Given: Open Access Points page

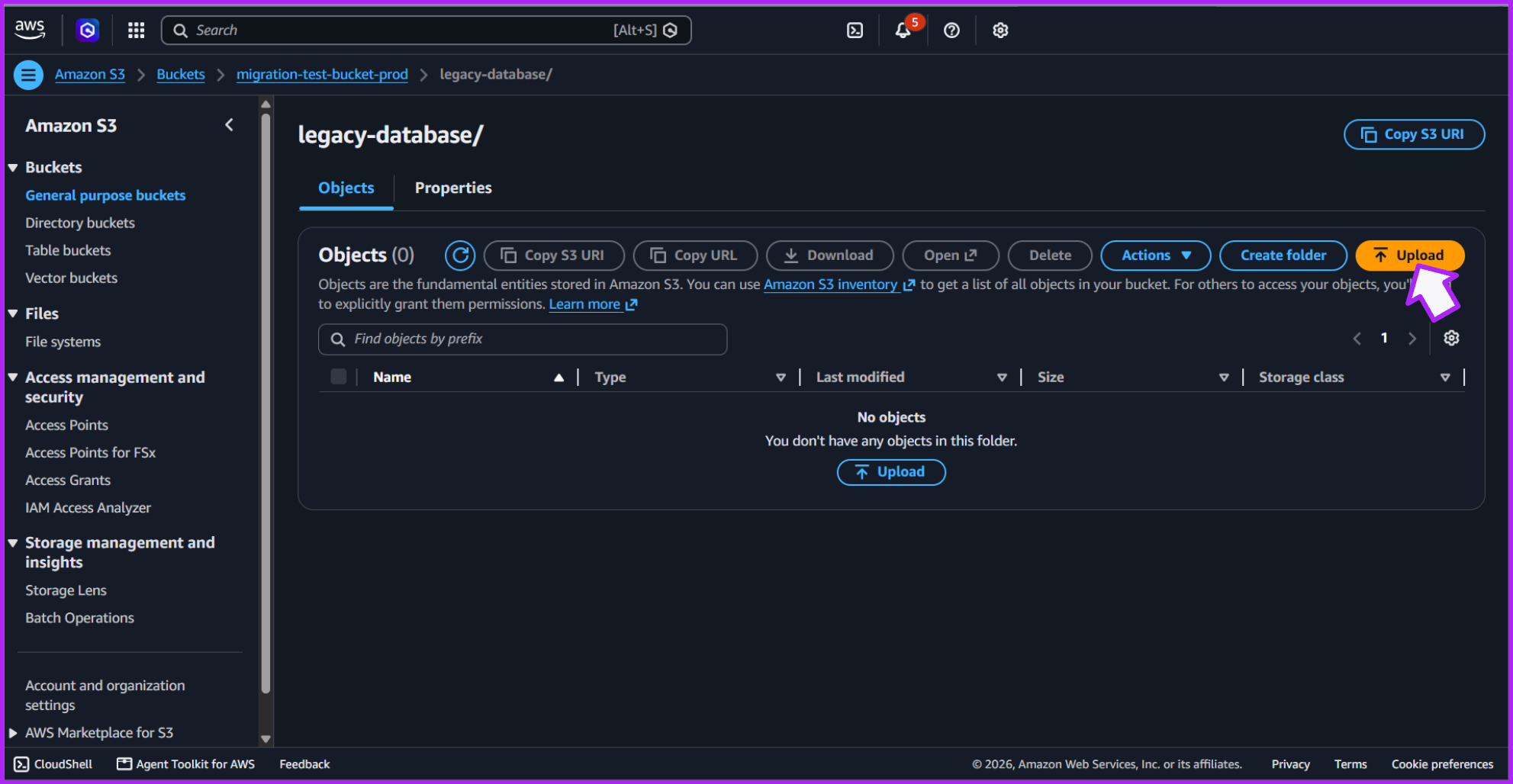Looking at the screenshot, I should click(x=67, y=425).
